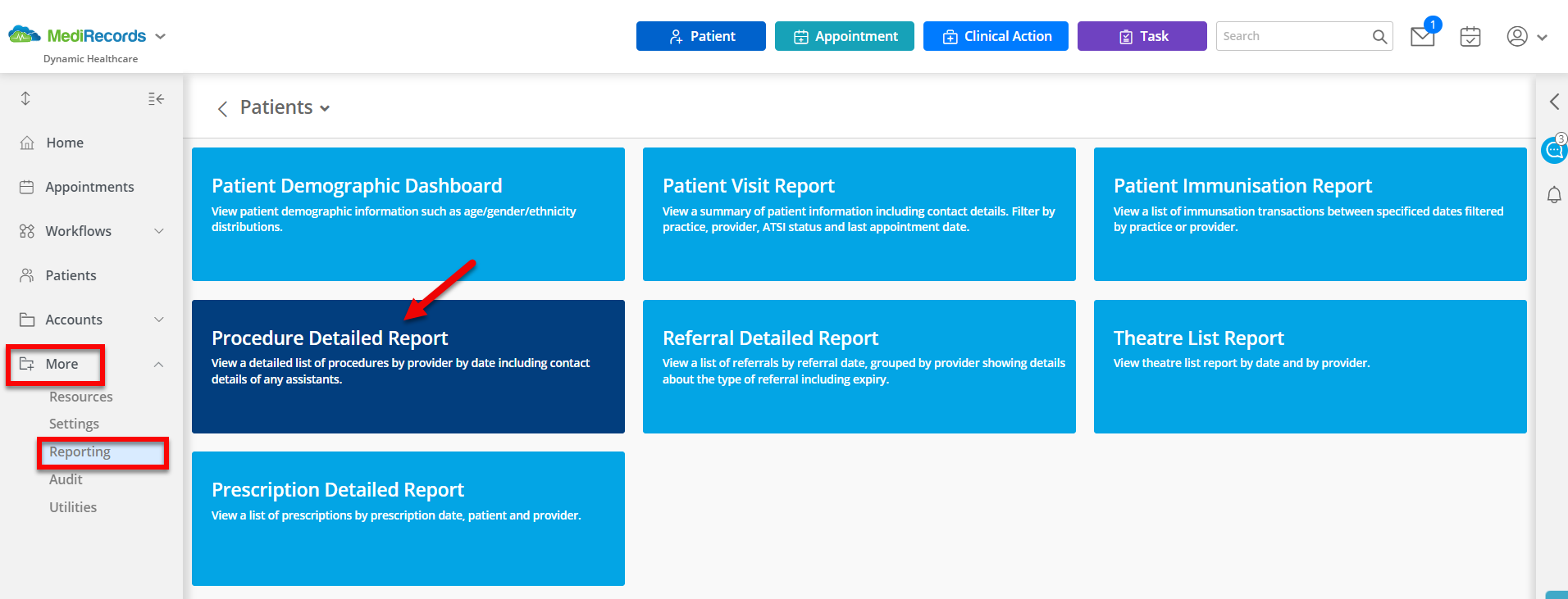Click the Accounts folder icon
The image size is (1568, 599).
(x=27, y=320)
